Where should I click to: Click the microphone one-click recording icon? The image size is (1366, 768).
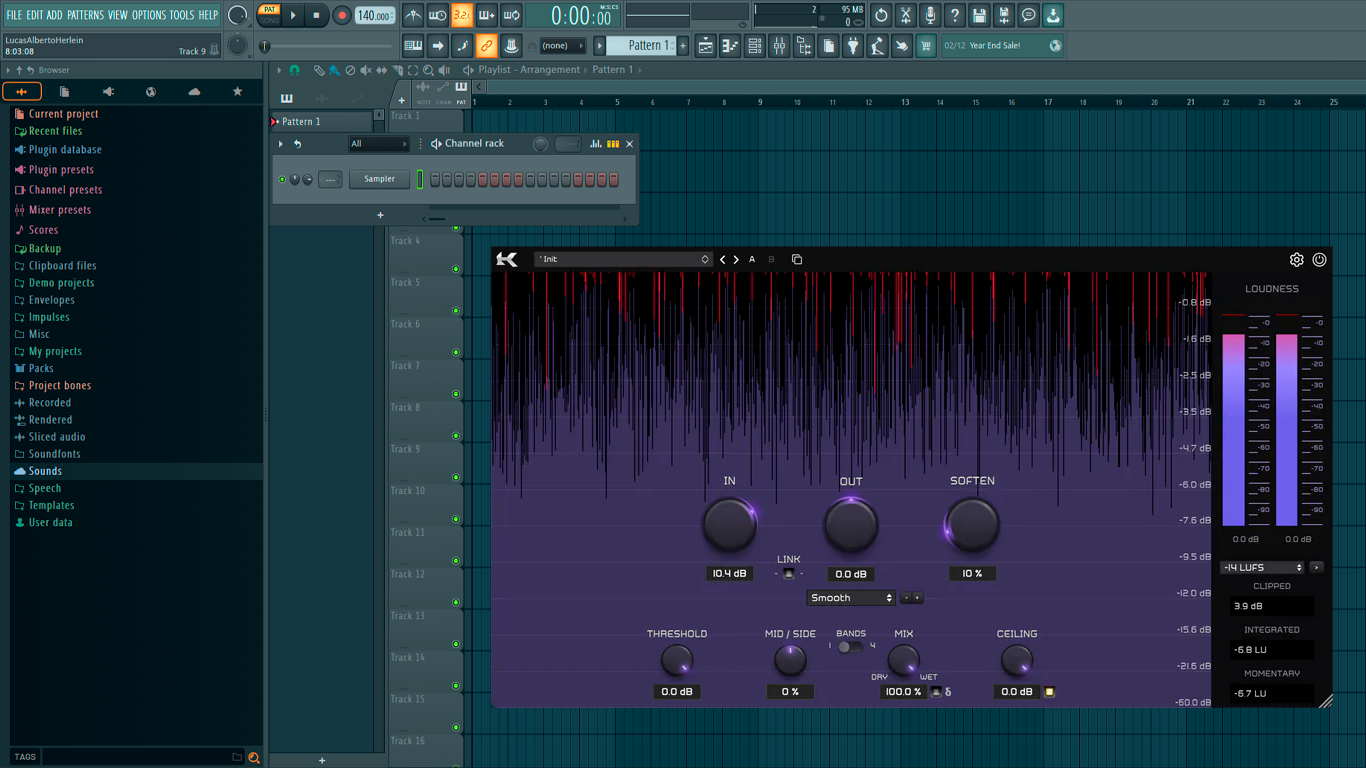(x=930, y=16)
